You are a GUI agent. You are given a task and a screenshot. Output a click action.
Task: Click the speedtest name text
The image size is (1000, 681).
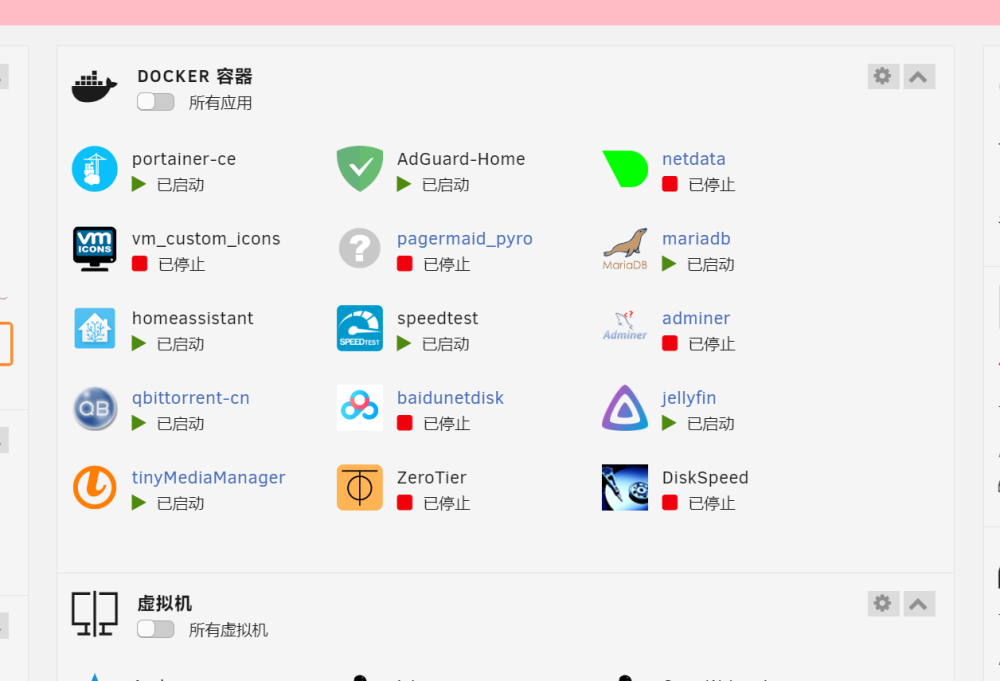(x=438, y=319)
